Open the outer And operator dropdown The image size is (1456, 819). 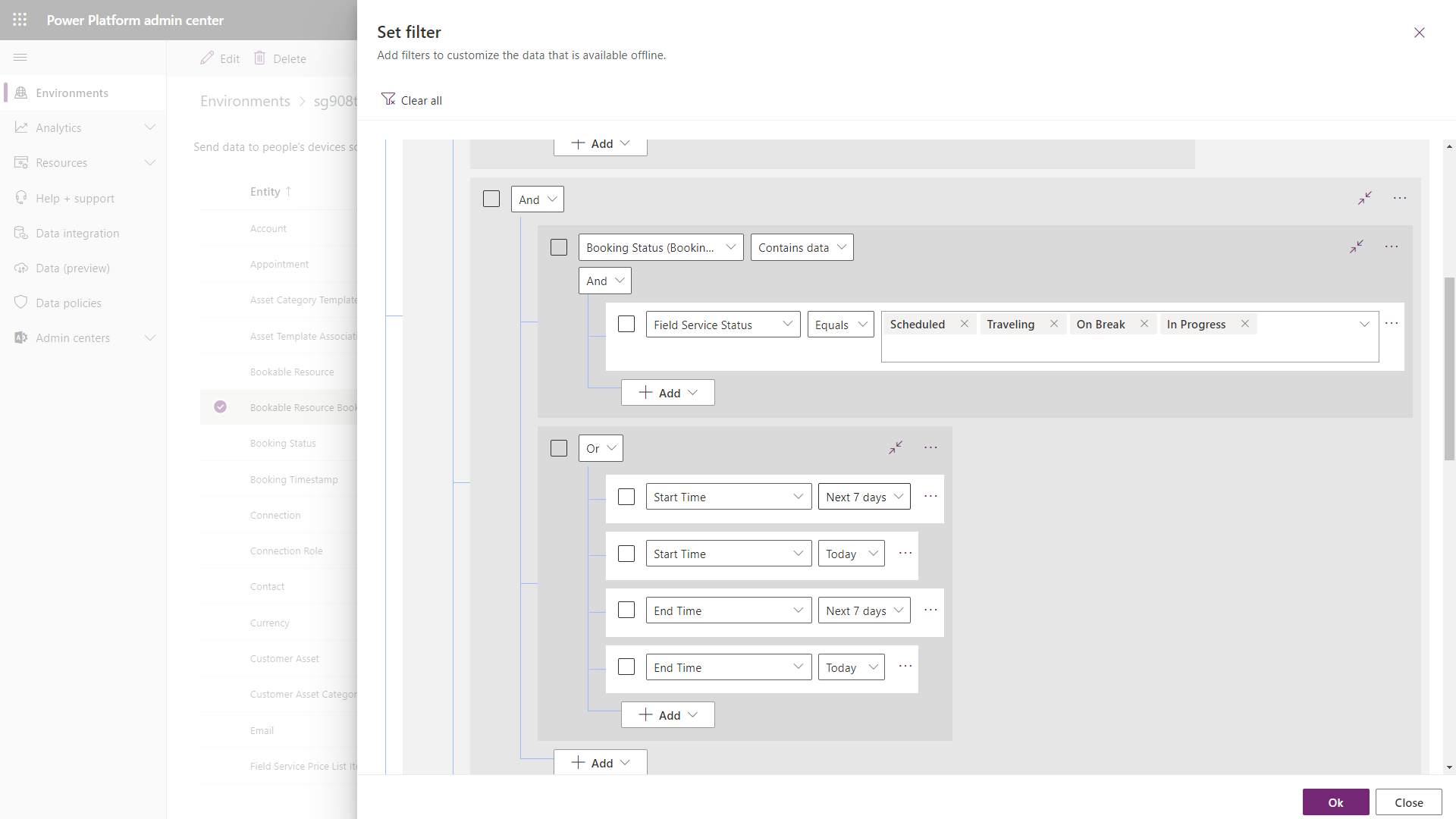pos(538,199)
